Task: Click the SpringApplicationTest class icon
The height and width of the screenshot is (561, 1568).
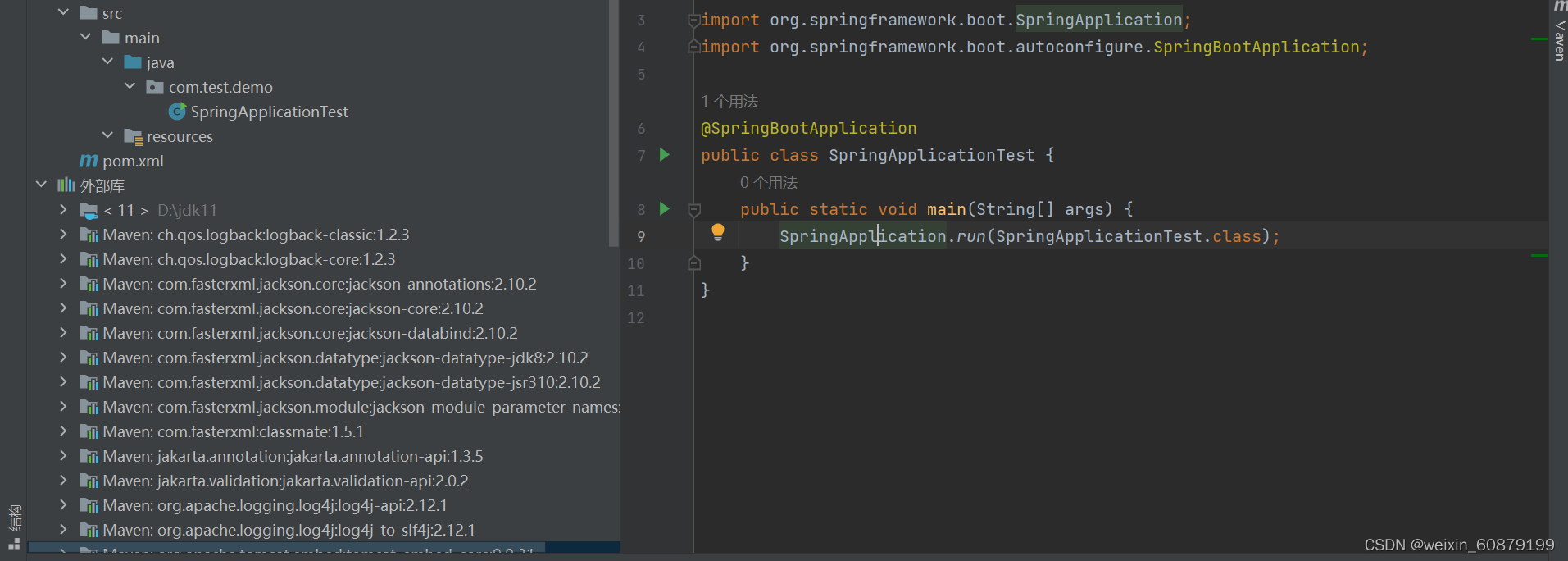Action: (177, 112)
